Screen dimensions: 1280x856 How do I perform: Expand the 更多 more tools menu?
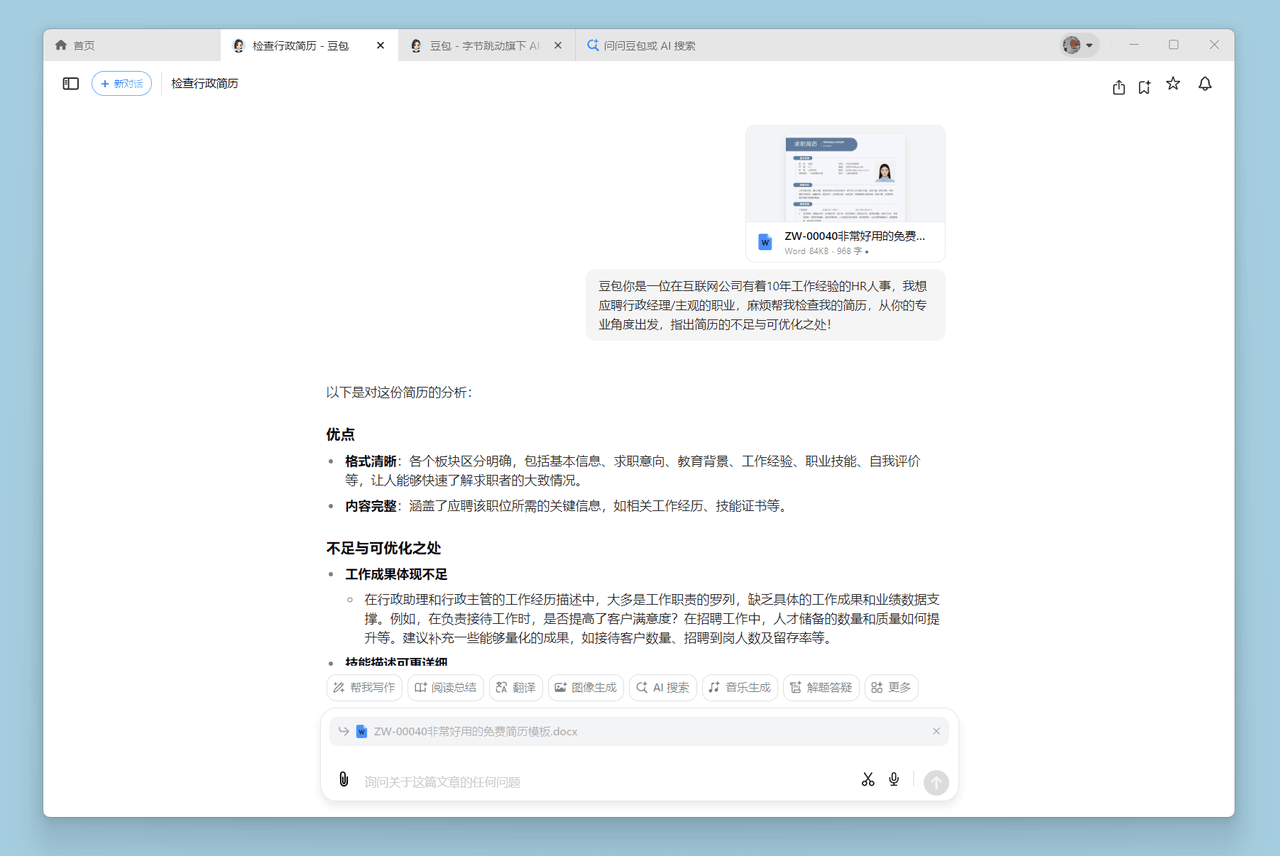click(891, 688)
